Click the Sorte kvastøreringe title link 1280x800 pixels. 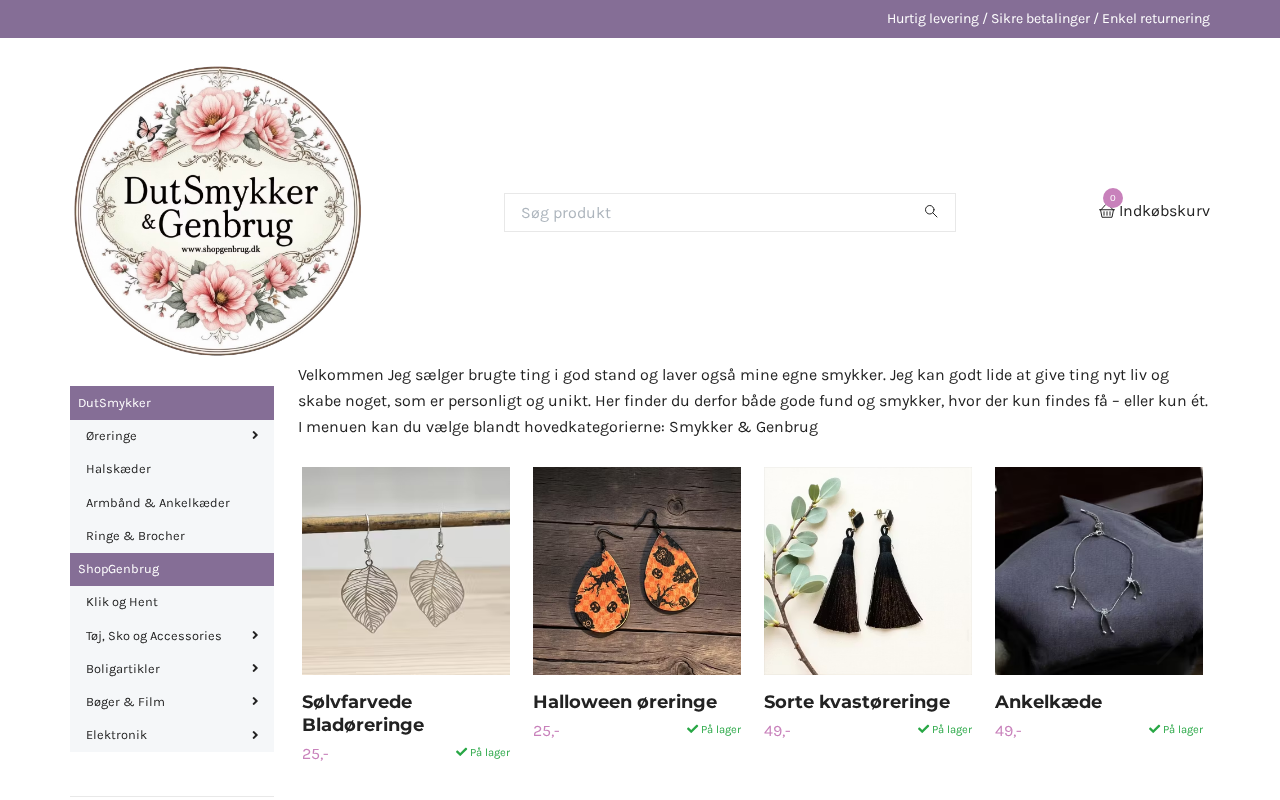[857, 702]
